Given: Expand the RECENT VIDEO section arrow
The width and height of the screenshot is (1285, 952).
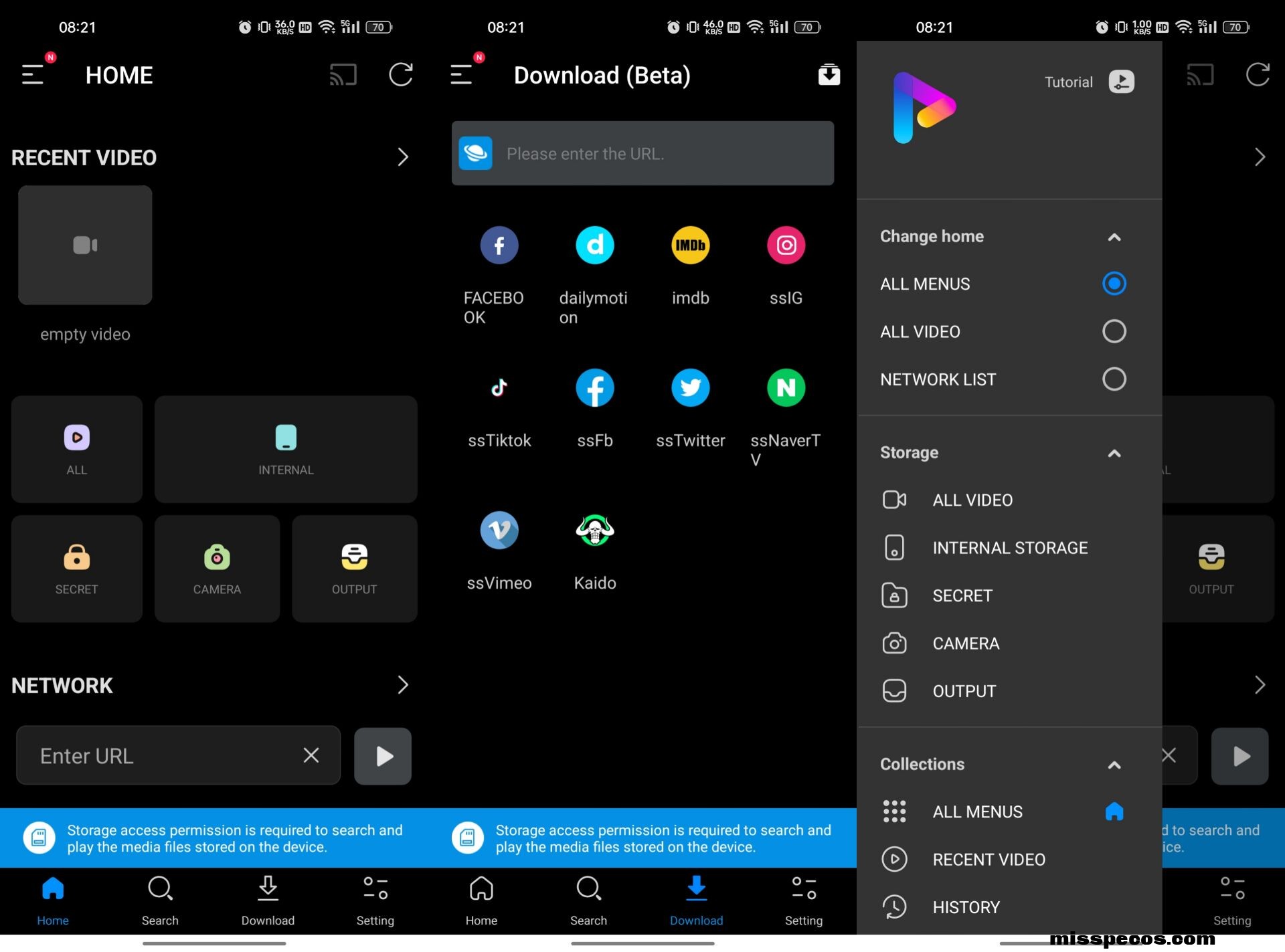Looking at the screenshot, I should point(402,157).
